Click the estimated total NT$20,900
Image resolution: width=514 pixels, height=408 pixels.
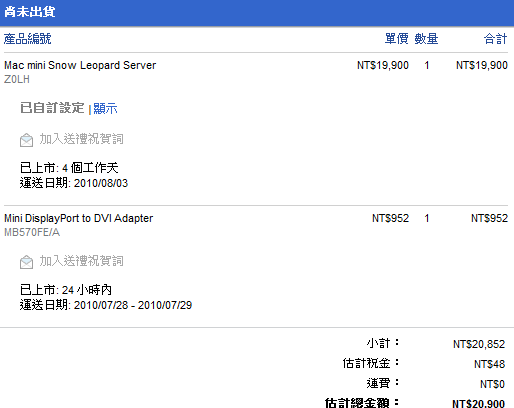pos(478,403)
